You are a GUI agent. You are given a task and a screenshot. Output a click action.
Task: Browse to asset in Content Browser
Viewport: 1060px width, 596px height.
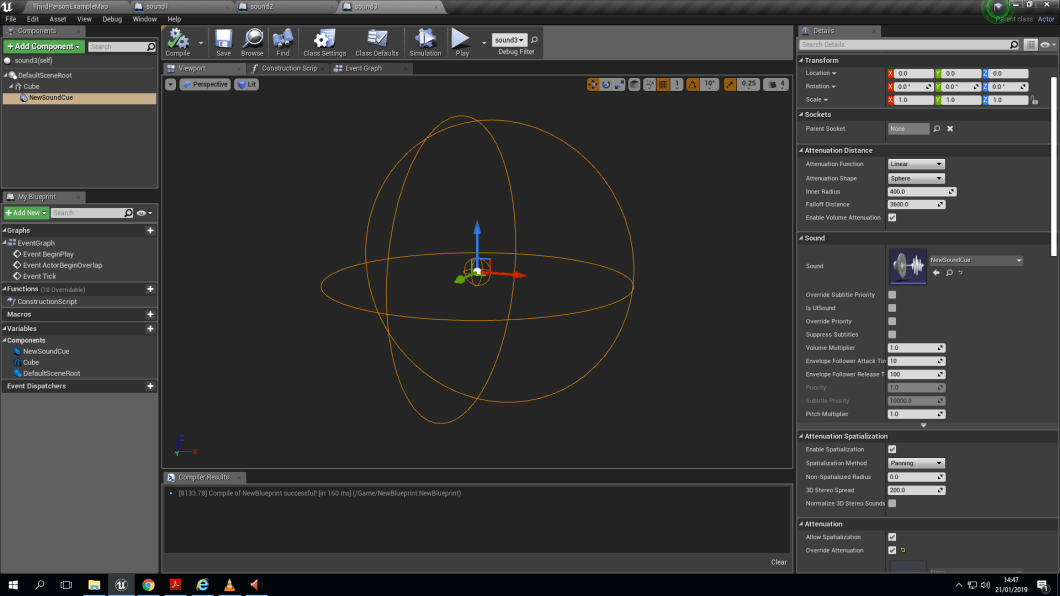[252, 42]
